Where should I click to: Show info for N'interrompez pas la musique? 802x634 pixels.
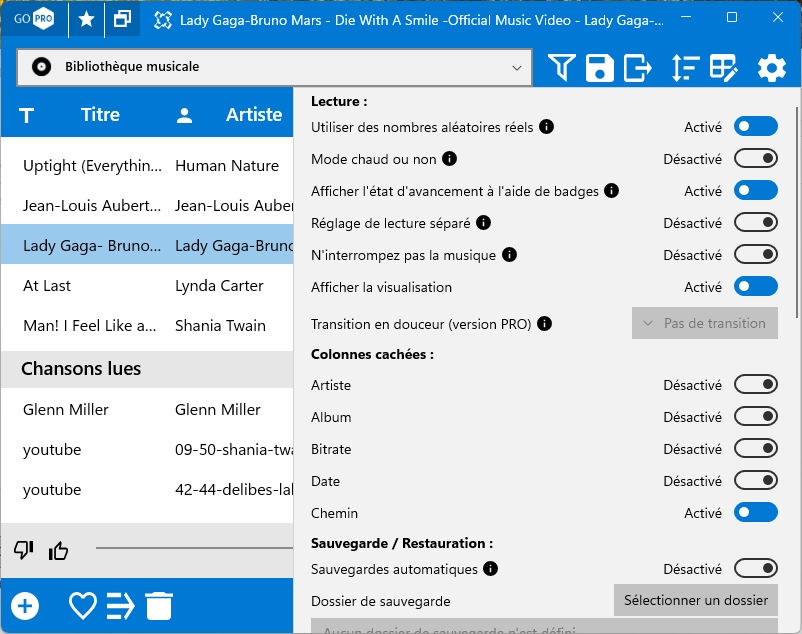pos(509,254)
